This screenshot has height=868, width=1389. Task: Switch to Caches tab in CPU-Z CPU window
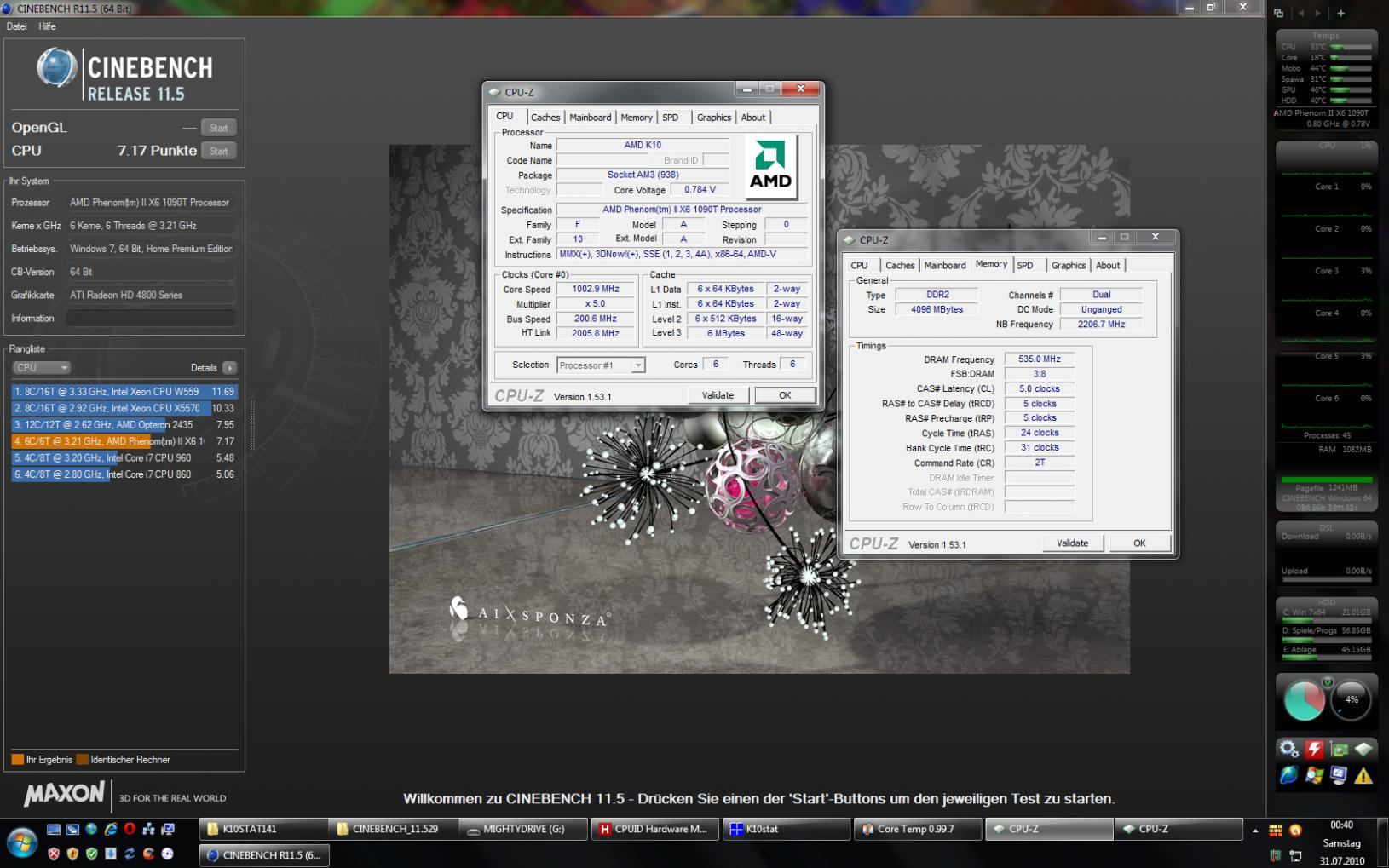click(545, 118)
